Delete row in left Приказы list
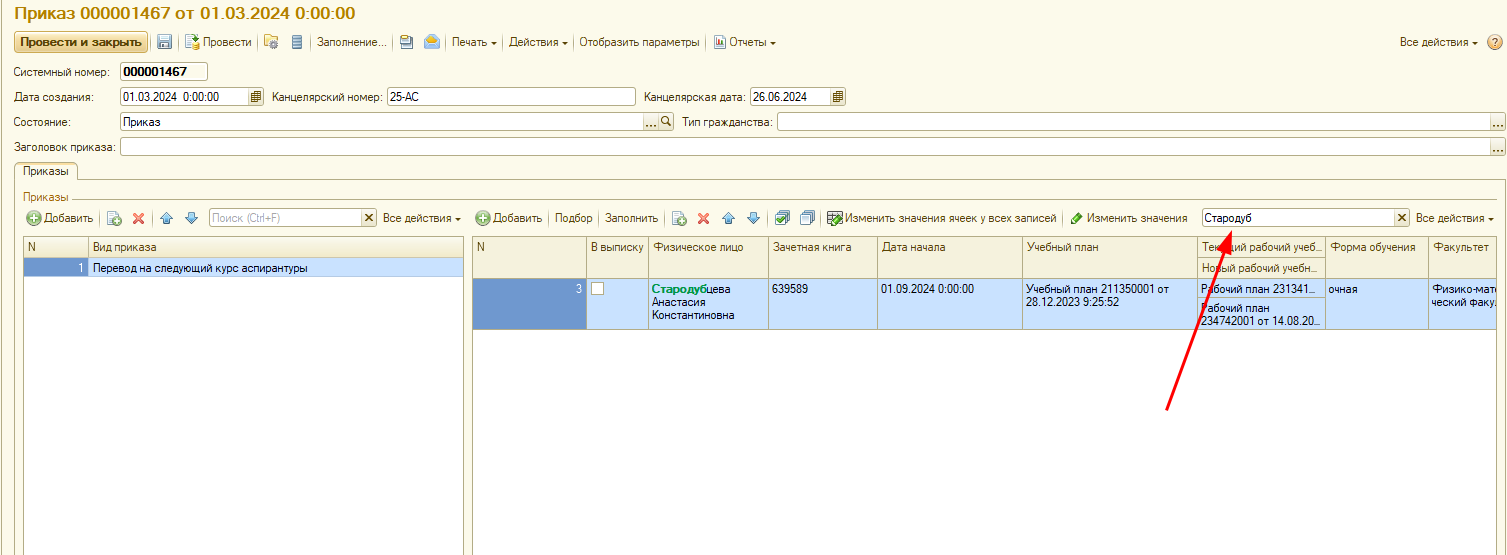This screenshot has height=555, width=1507. click(x=139, y=218)
